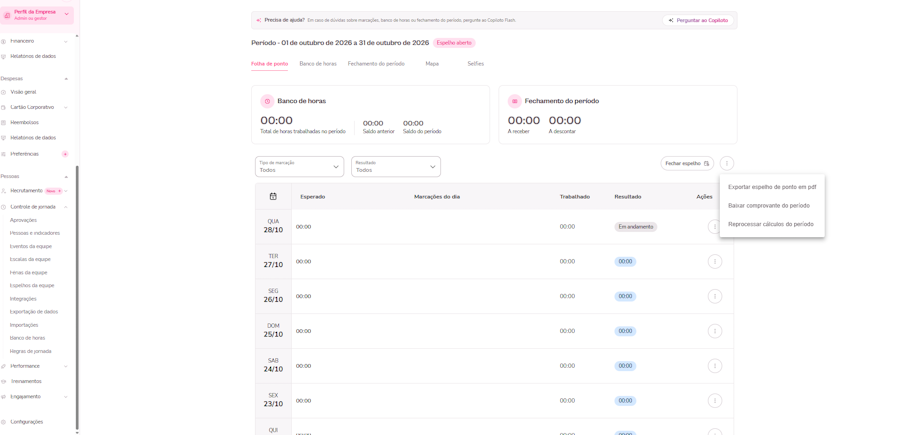Expand the Financeiro section chevron
The height and width of the screenshot is (435, 900).
point(65,41)
